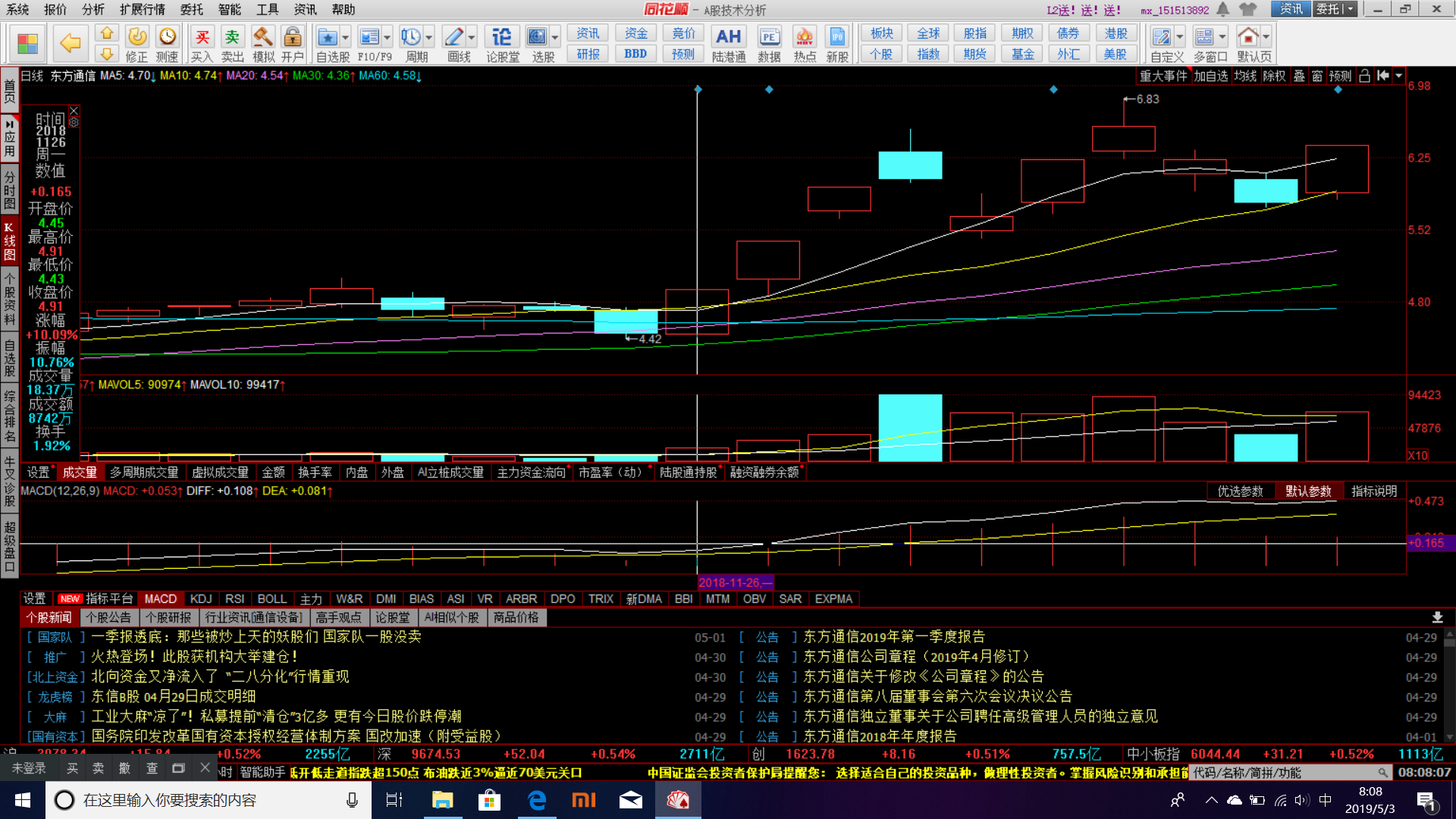Toggle 均线 moving averages display
1456x819 pixels.
(x=1245, y=76)
